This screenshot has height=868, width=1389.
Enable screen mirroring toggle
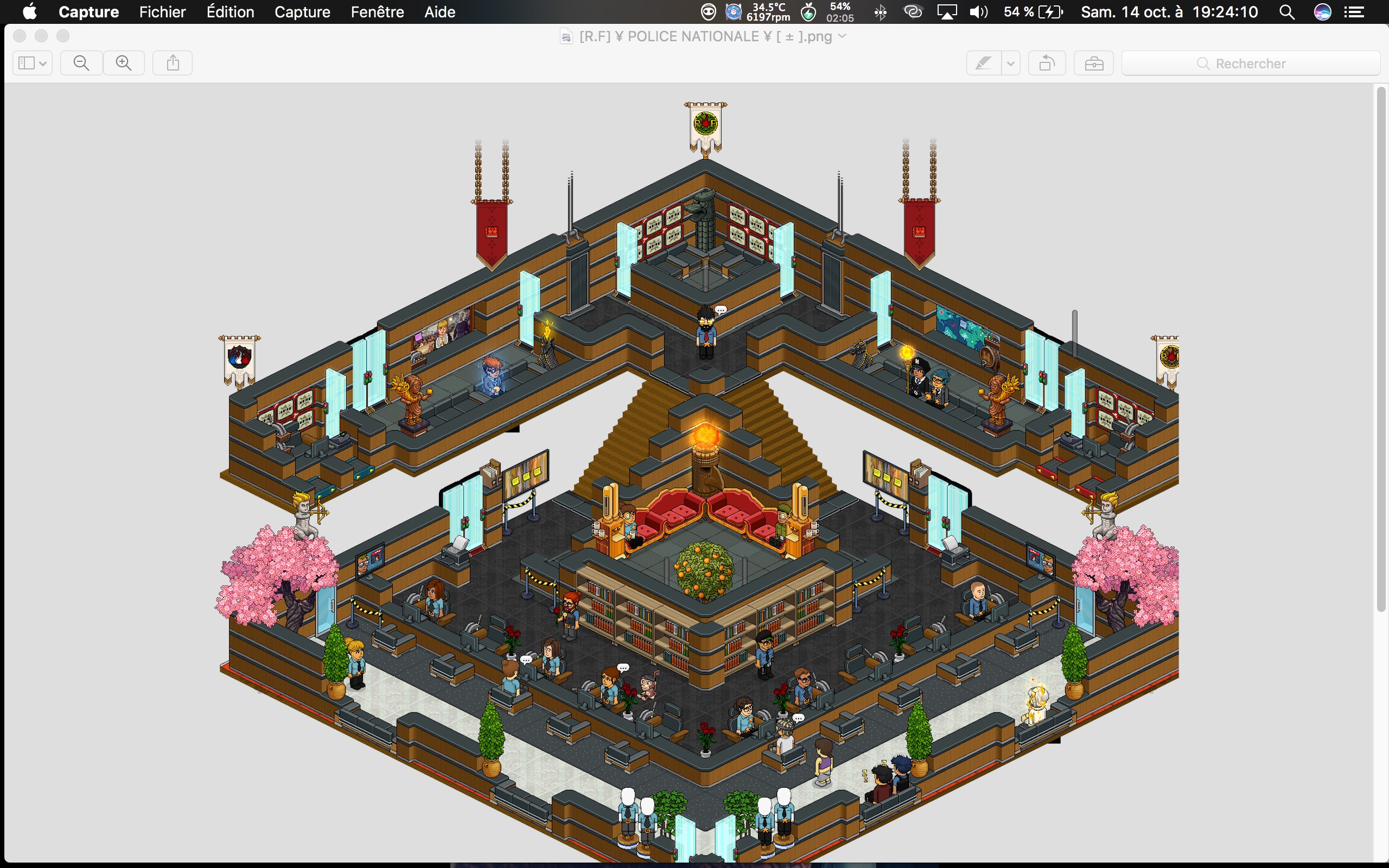pyautogui.click(x=945, y=12)
